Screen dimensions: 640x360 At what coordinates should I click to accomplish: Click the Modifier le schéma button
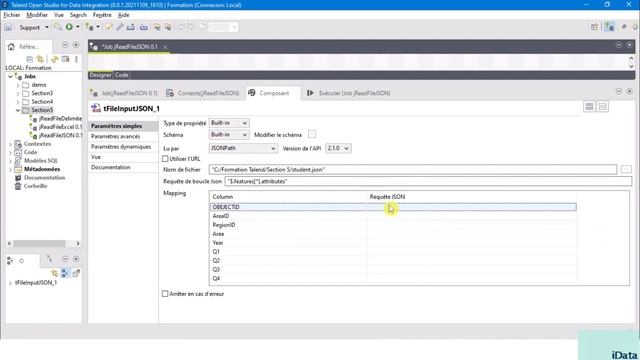pyautogui.click(x=312, y=134)
